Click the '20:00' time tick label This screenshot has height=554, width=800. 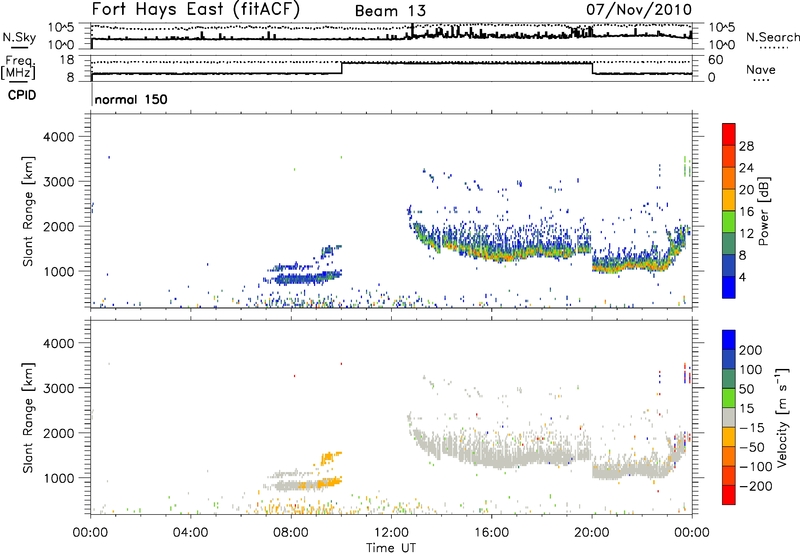click(x=592, y=533)
